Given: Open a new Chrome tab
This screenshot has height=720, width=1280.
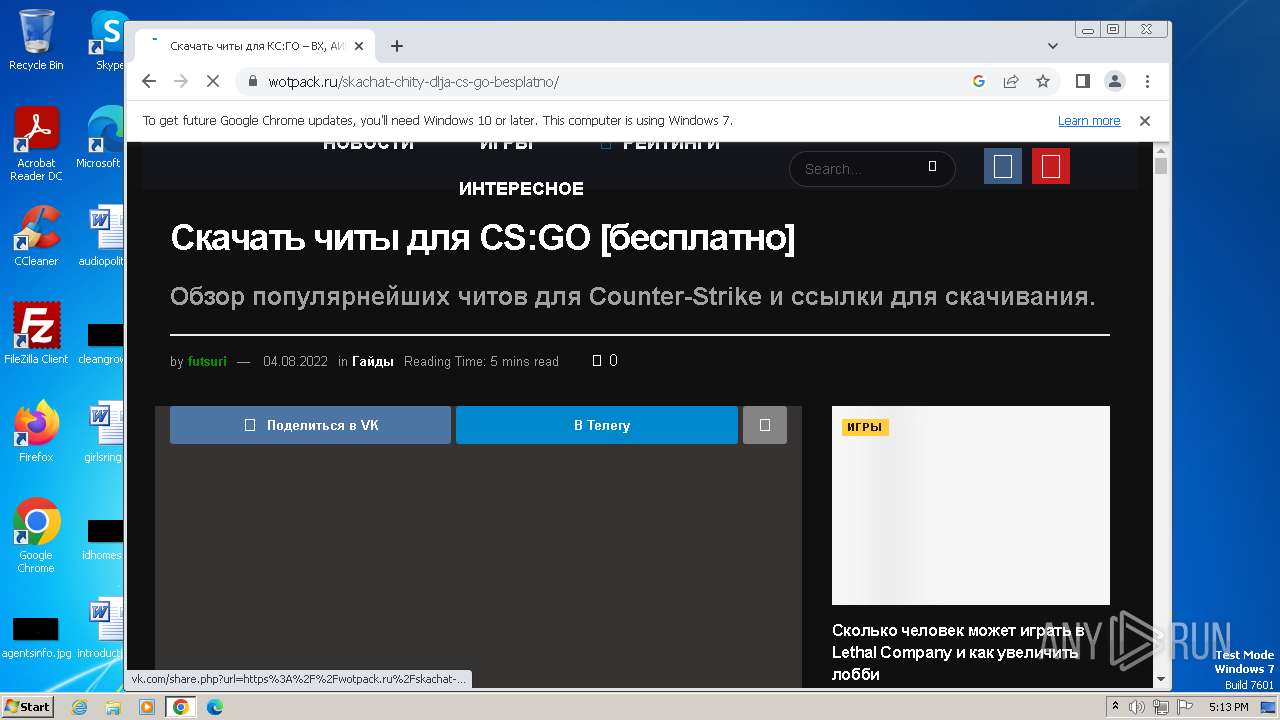Looking at the screenshot, I should pos(397,46).
